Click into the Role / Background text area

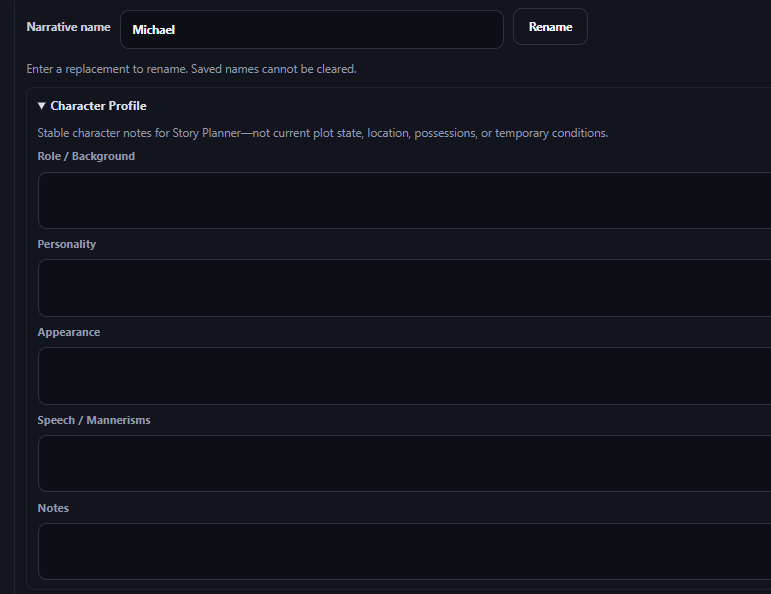tap(404, 200)
